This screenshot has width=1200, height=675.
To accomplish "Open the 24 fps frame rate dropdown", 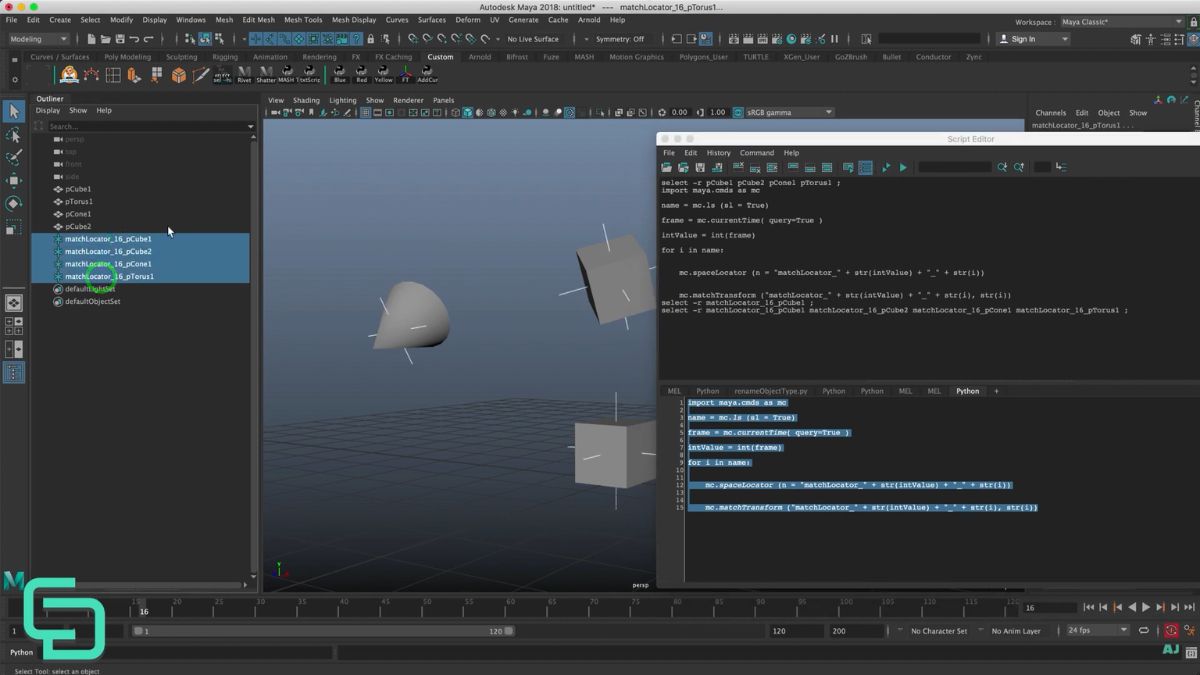I will click(x=1097, y=631).
